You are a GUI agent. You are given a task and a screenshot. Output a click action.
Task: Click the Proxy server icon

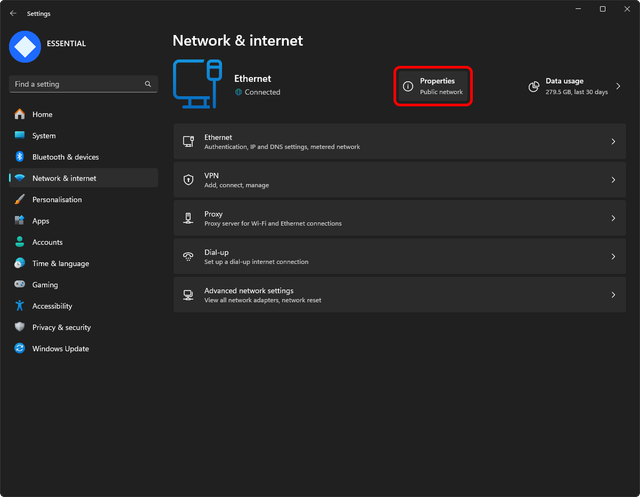tap(188, 218)
